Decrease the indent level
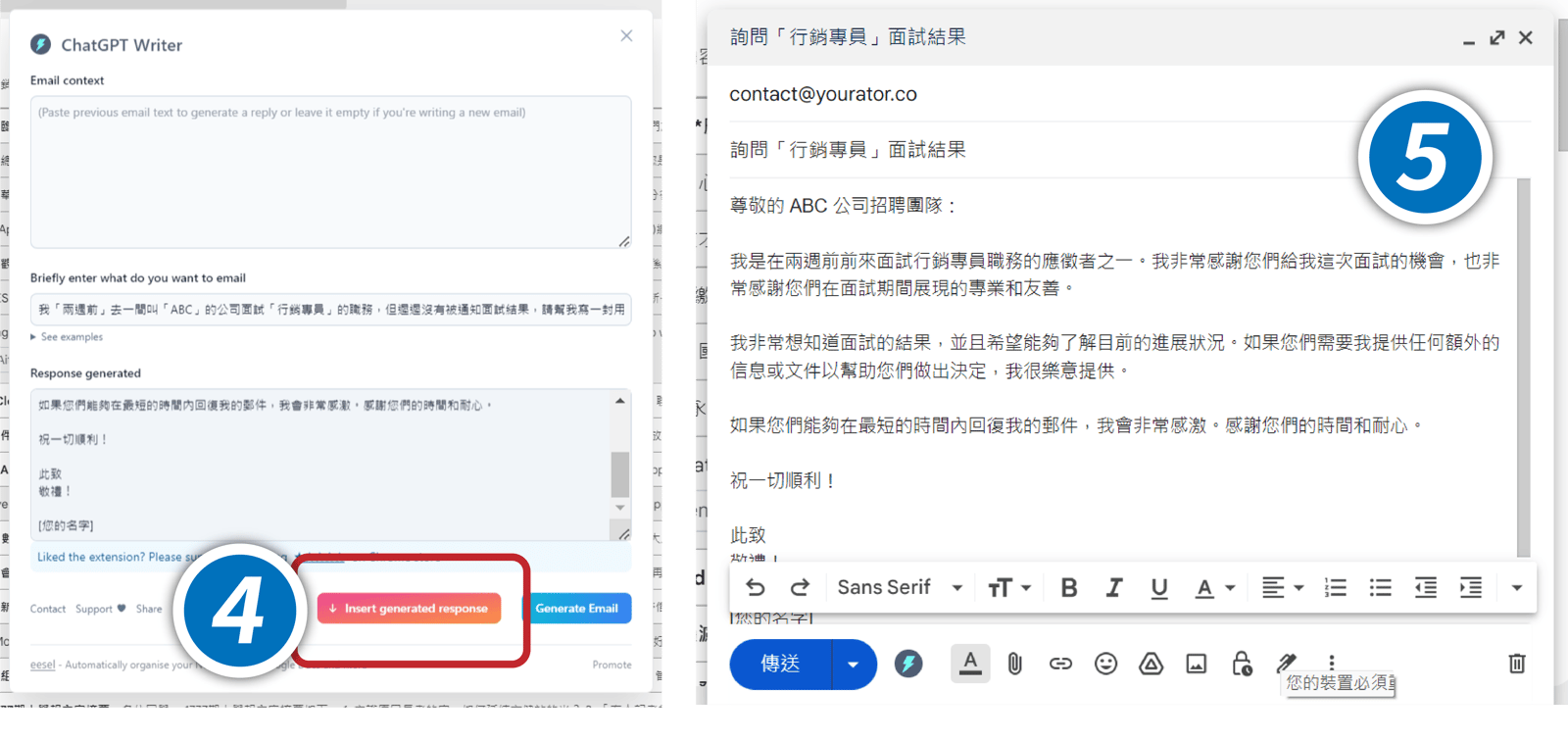The image size is (1568, 740). click(x=1425, y=588)
